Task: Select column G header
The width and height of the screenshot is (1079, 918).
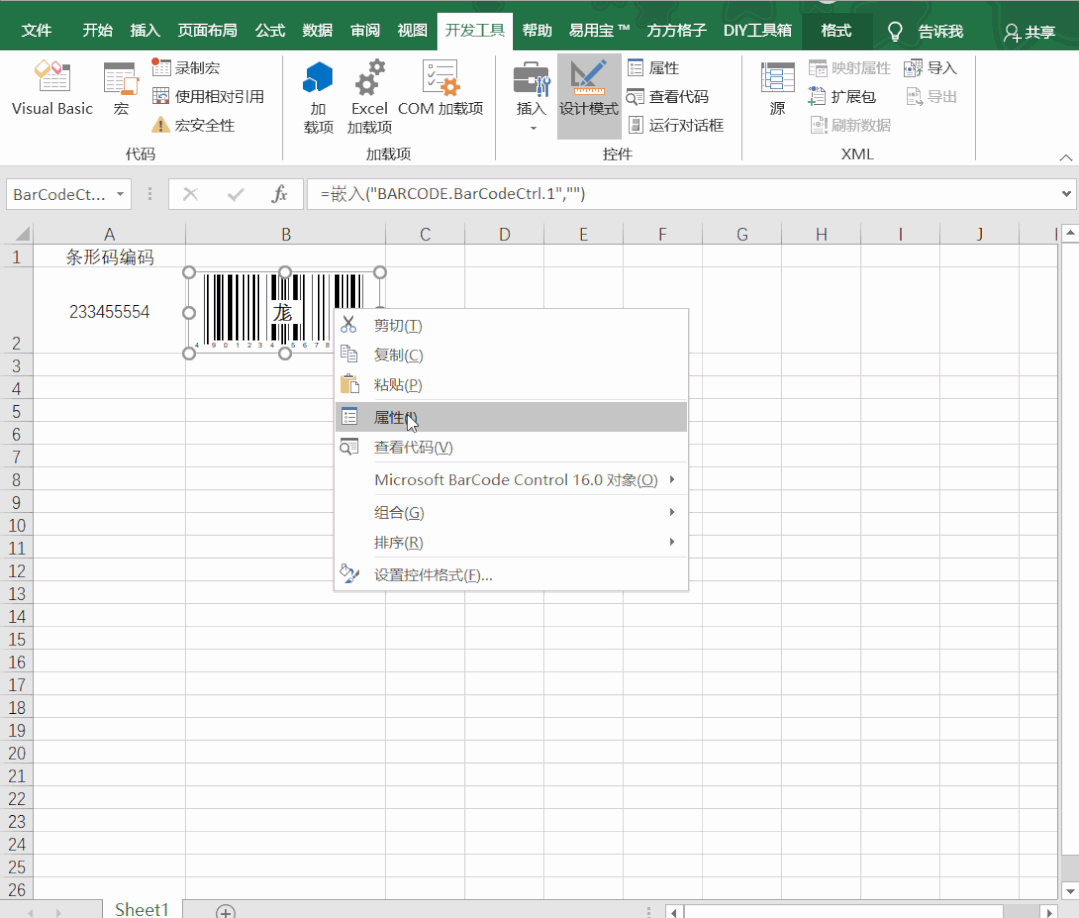Action: (x=742, y=235)
